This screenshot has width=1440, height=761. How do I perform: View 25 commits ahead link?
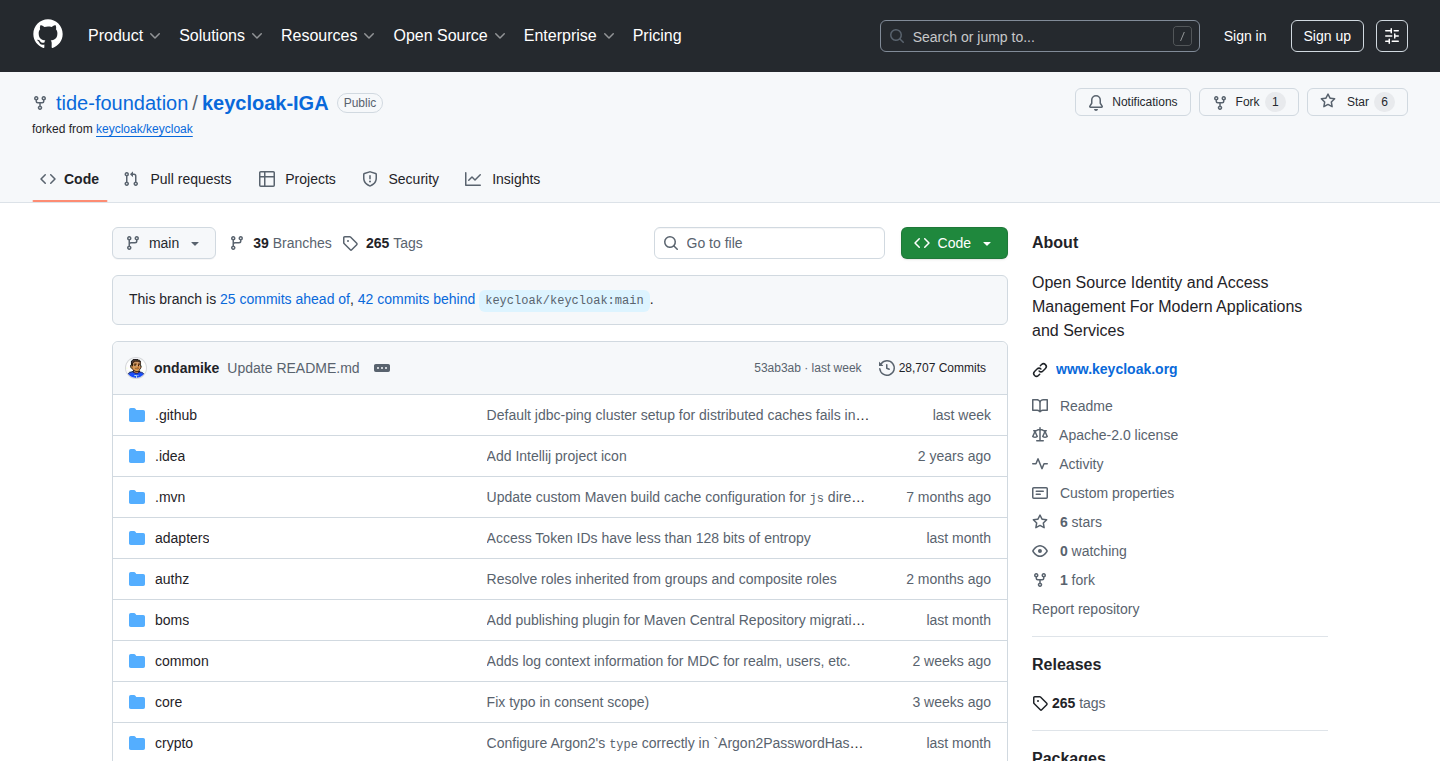[x=285, y=299]
